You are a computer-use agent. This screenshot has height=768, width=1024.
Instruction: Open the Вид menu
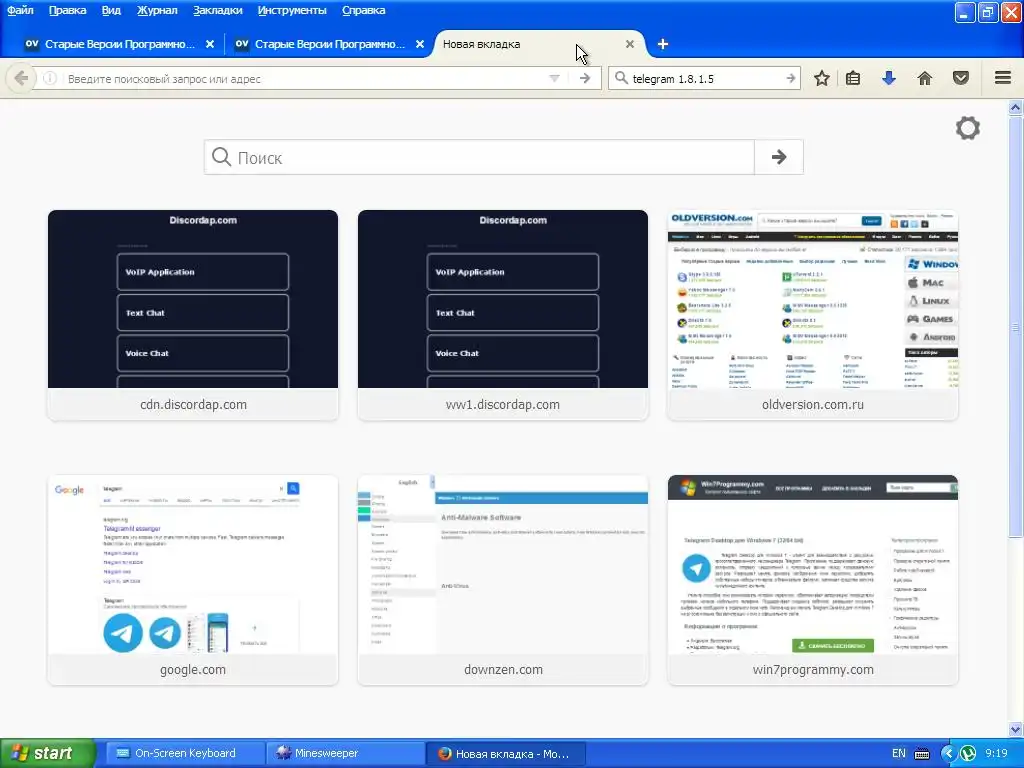(x=111, y=10)
